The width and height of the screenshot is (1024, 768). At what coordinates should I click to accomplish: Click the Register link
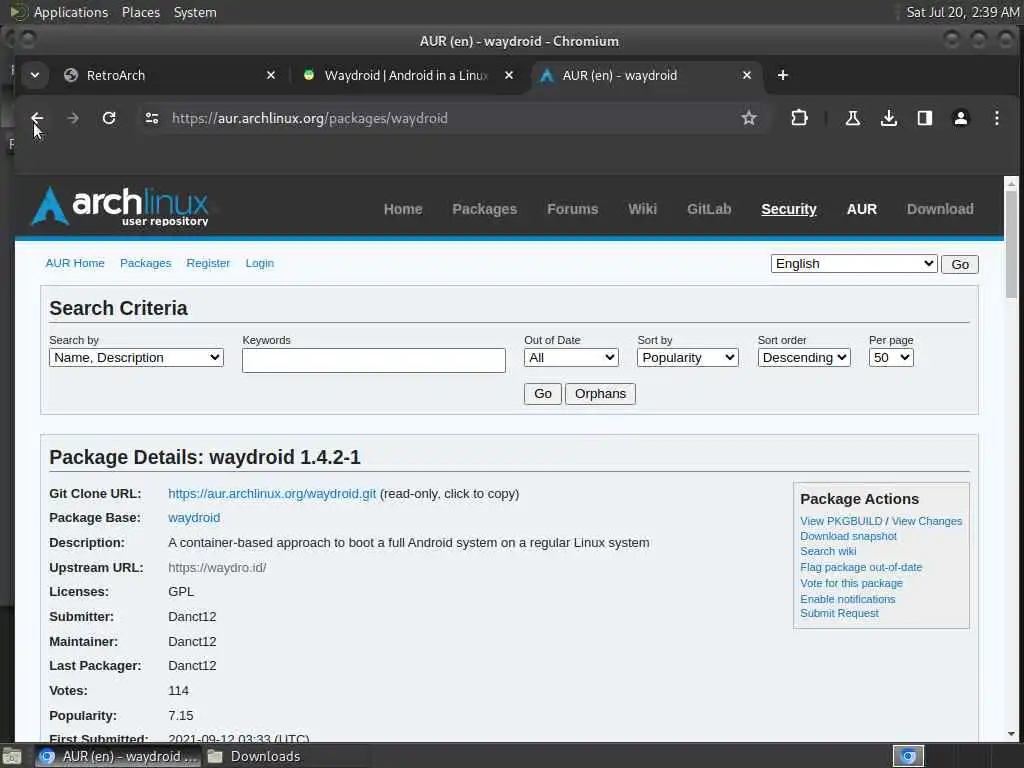(x=208, y=263)
